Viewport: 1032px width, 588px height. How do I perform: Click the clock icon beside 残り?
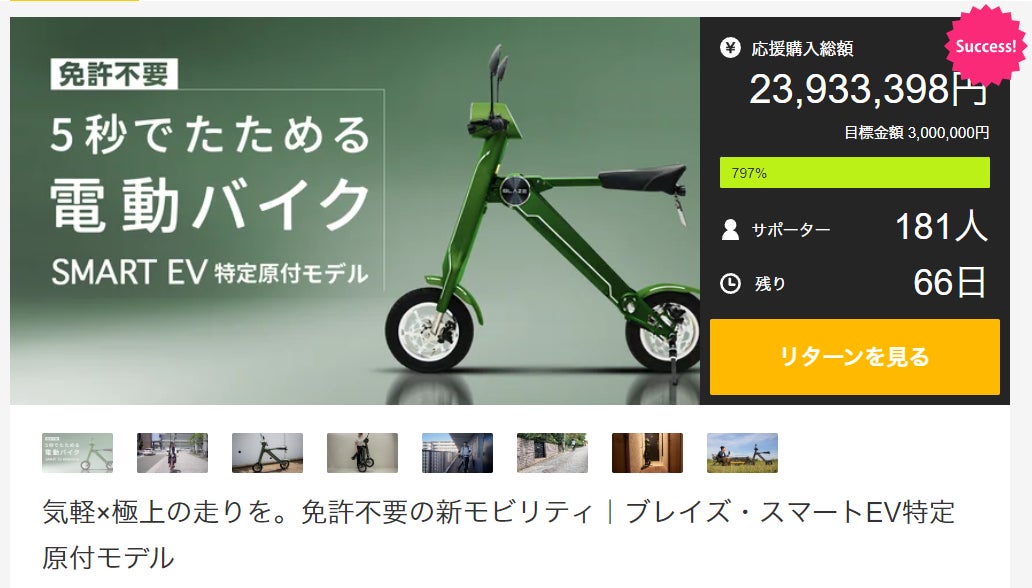tap(730, 284)
